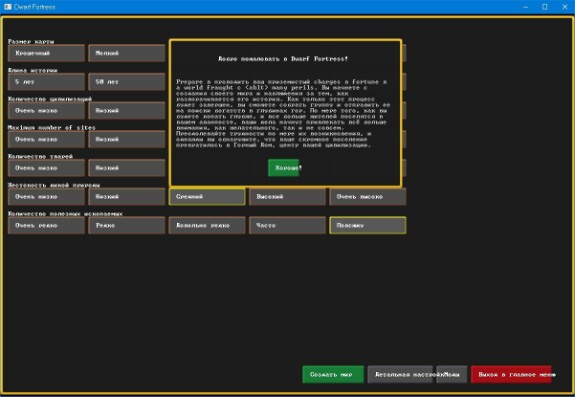The width and height of the screenshot is (575, 397).
Task: Open Детальная настройка advanced settings
Action: pos(400,374)
